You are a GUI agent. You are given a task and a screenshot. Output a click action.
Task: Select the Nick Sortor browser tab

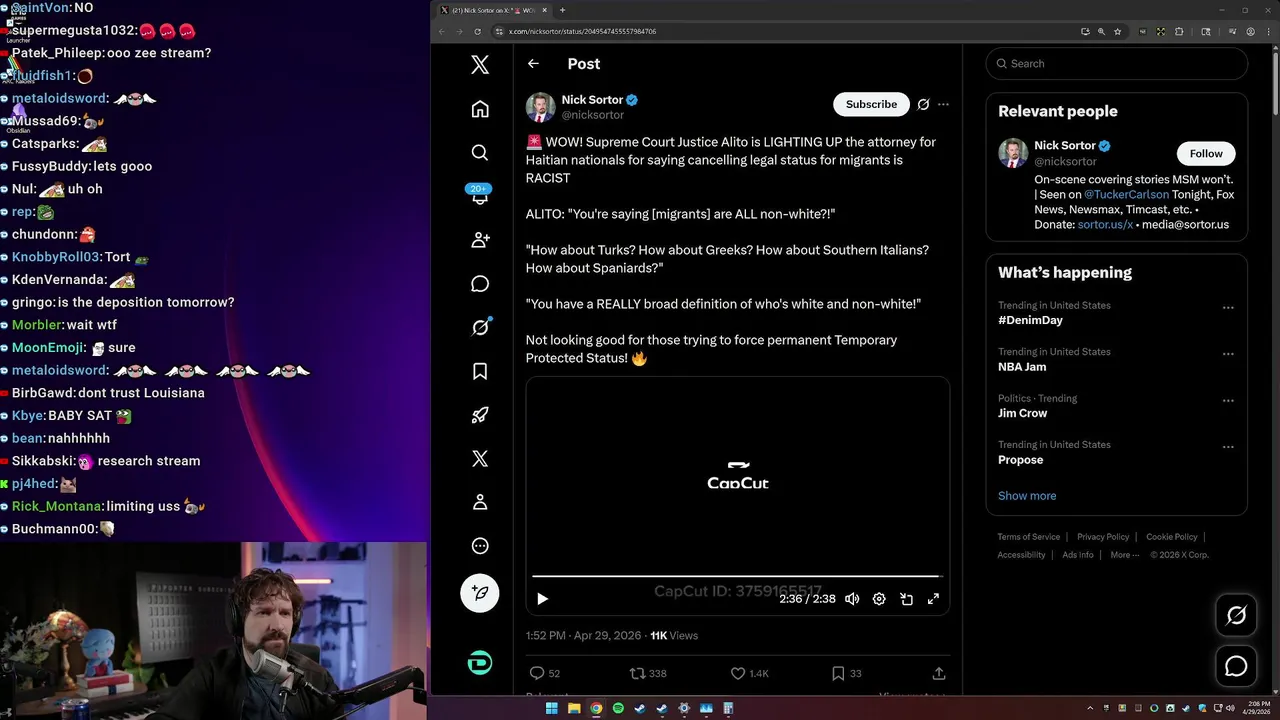[x=495, y=10]
